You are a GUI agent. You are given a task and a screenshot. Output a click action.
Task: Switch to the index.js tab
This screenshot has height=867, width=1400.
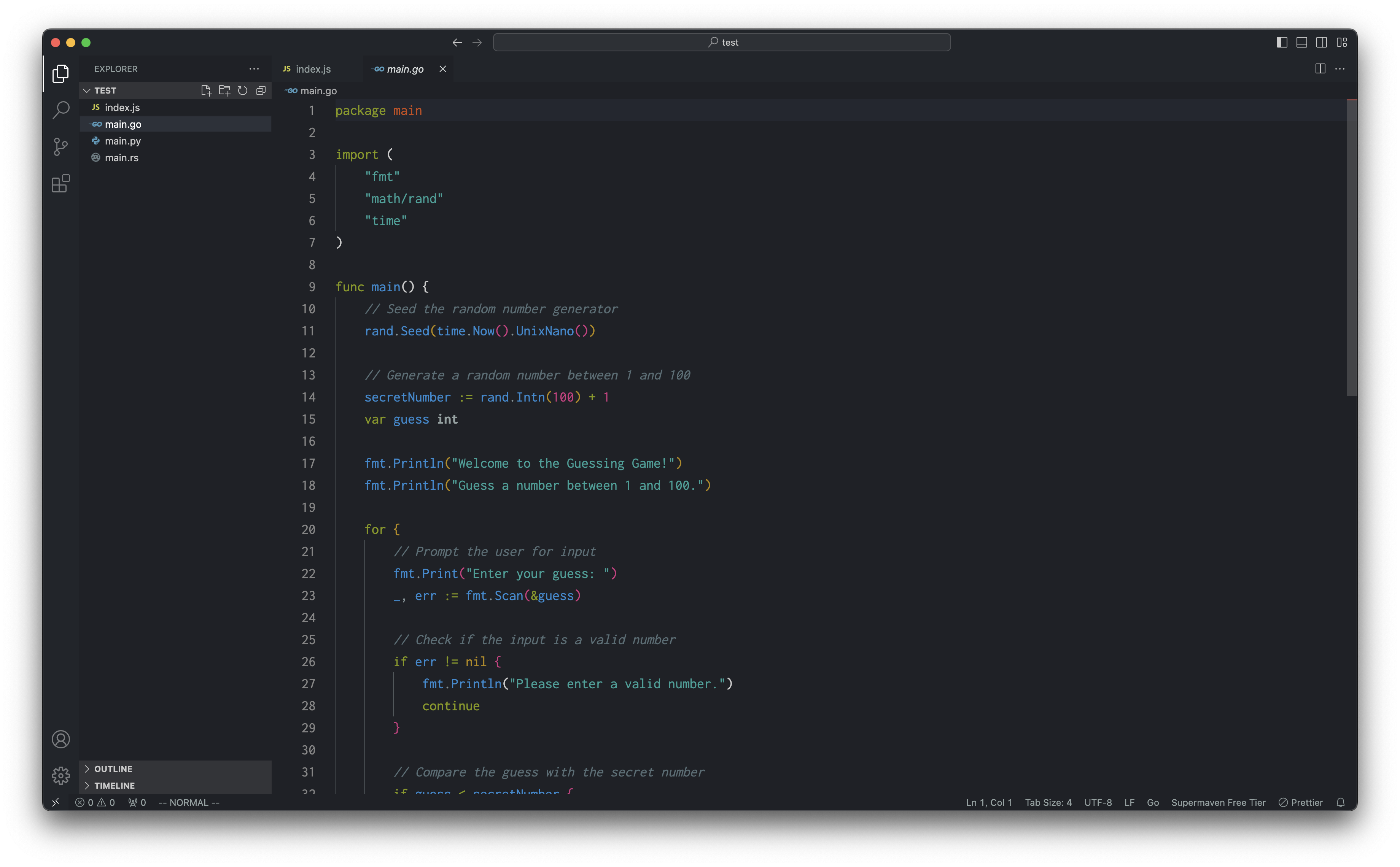tap(313, 69)
